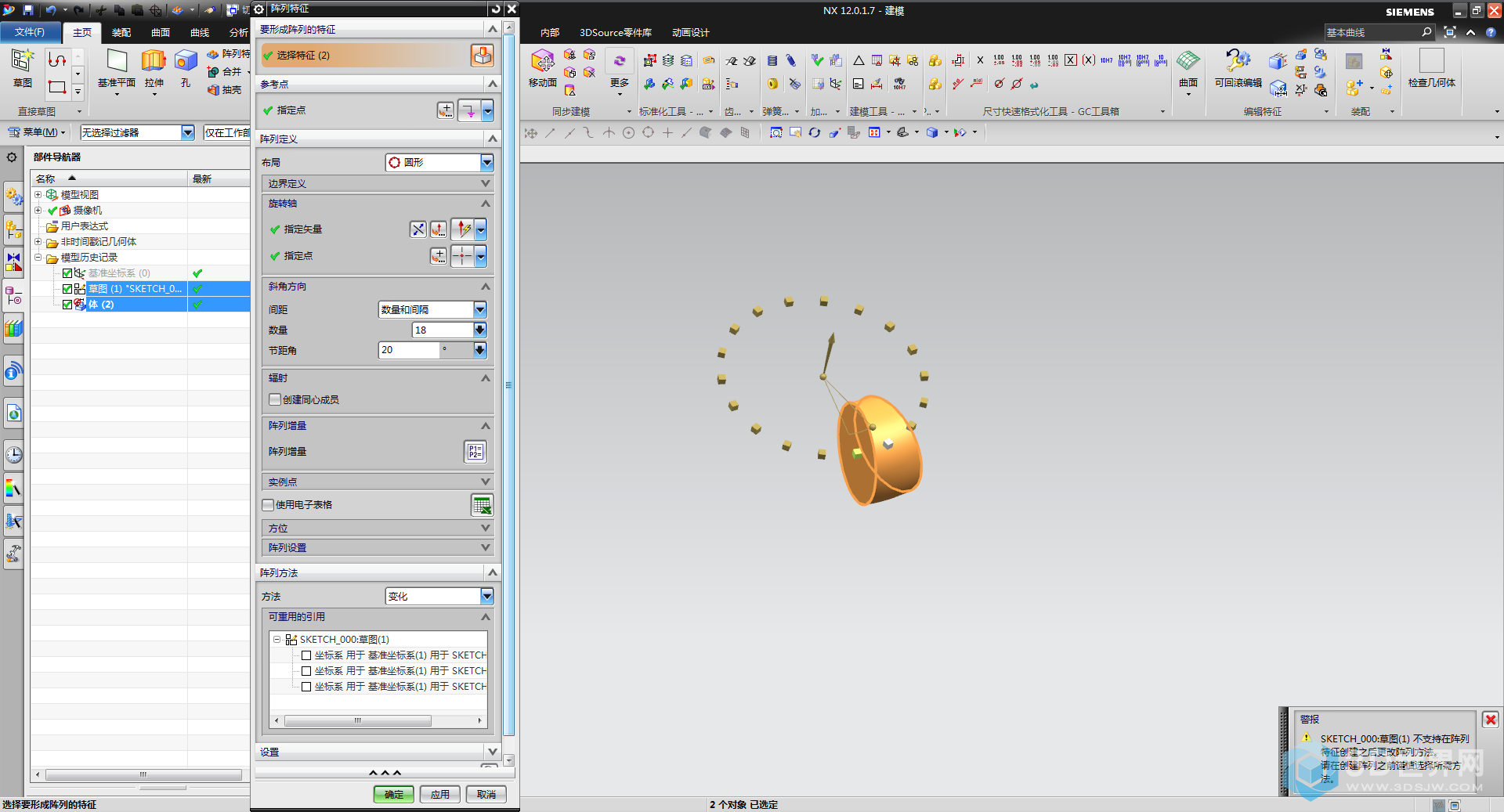Switch to the 曲面 ribbon tab
1504x812 pixels.
click(161, 32)
